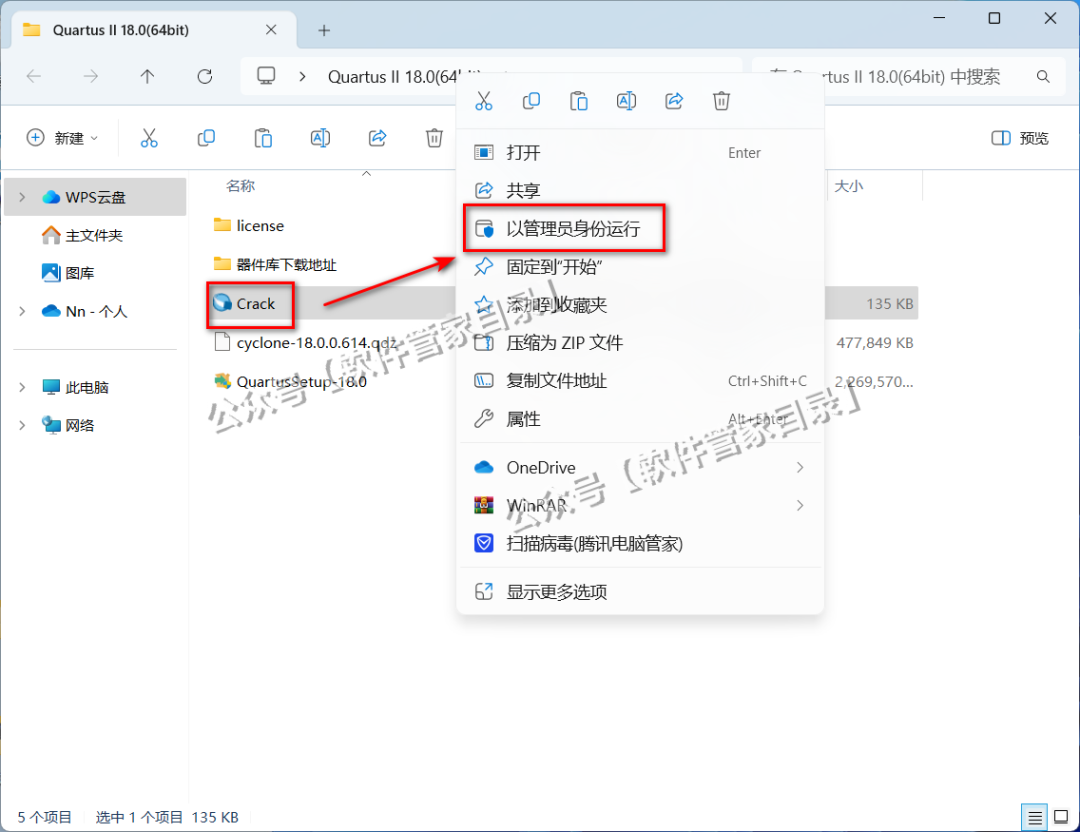Click the Refresh icon in the navigation bar
1080x832 pixels.
[x=204, y=76]
